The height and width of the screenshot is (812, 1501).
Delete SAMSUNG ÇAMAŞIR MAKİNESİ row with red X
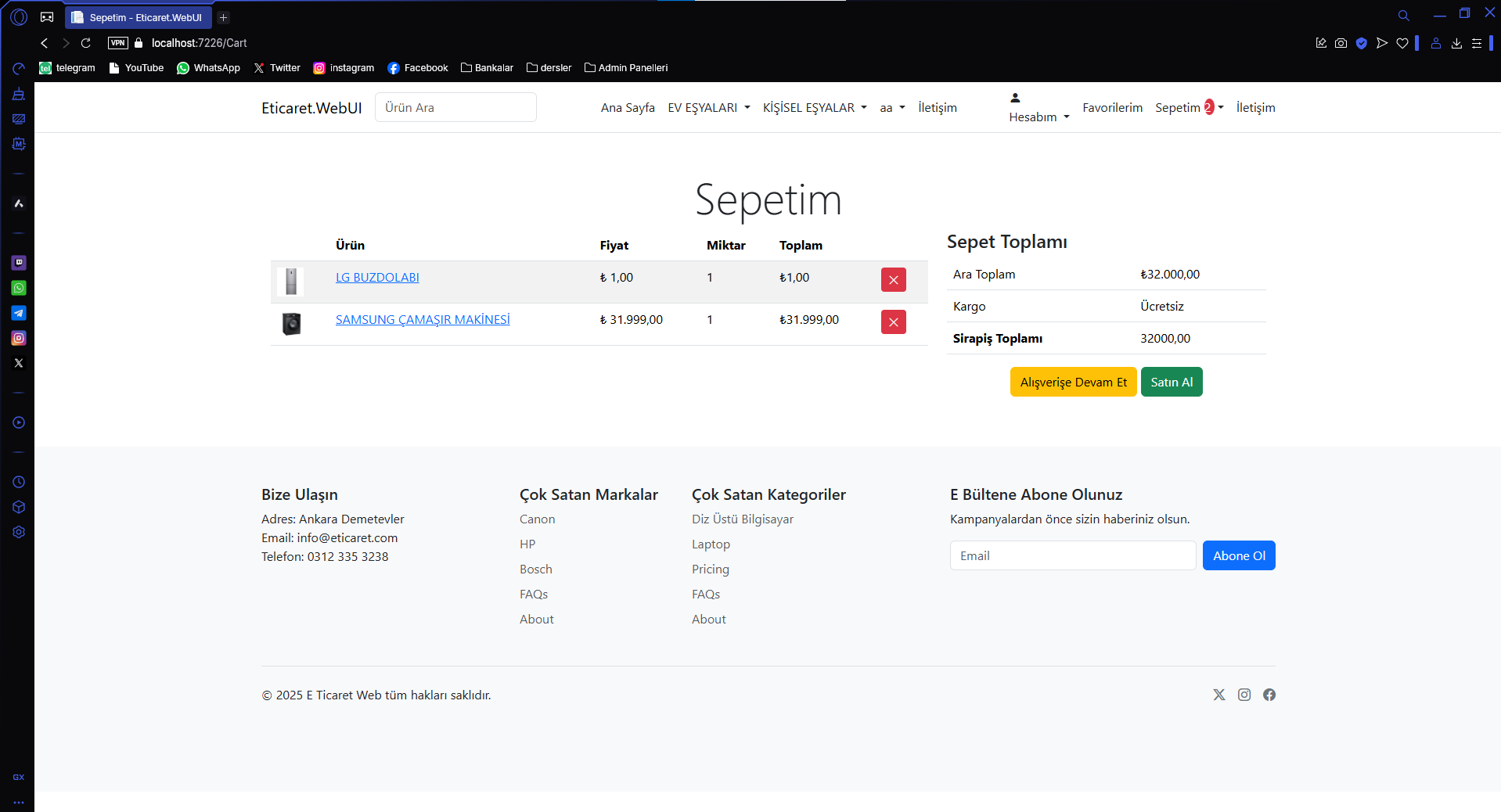tap(893, 322)
